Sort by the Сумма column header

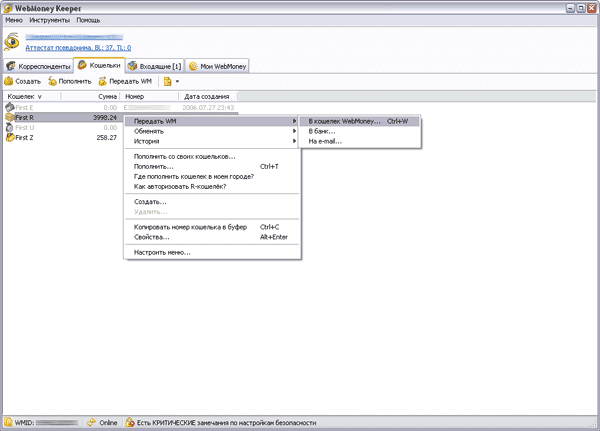point(90,96)
